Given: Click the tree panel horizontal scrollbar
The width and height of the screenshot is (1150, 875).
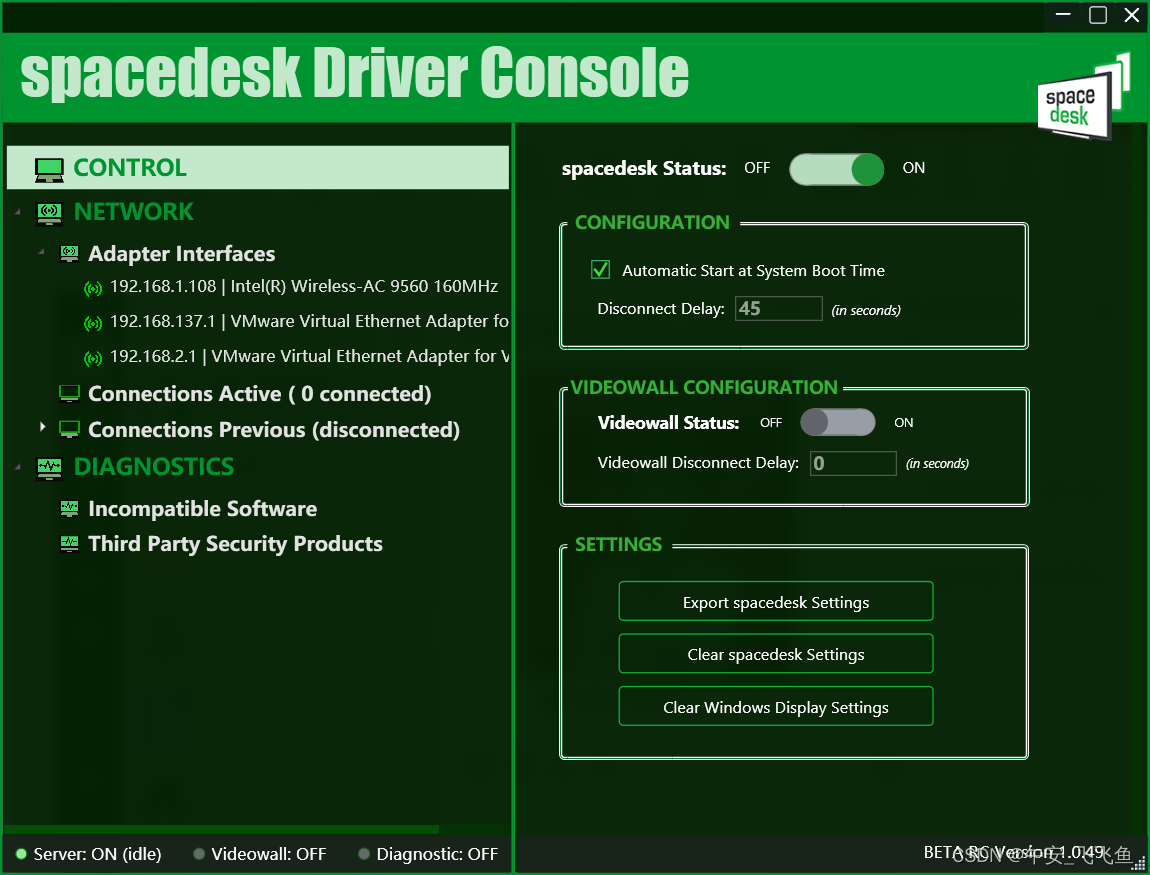Looking at the screenshot, I should [221, 830].
